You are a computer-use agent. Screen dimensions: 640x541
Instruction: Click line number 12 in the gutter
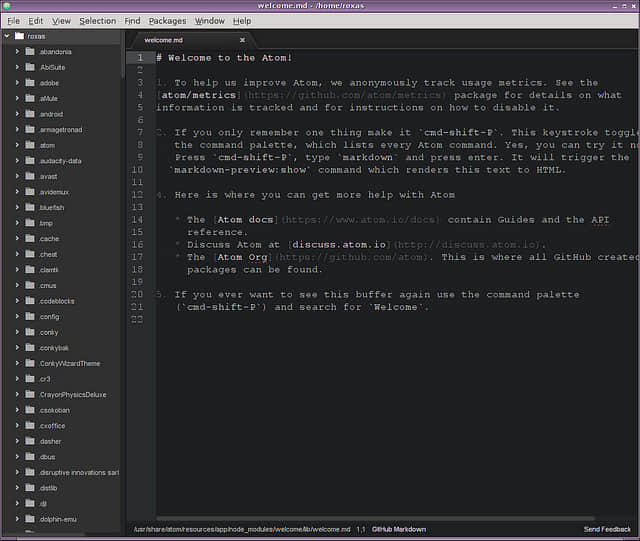tap(137, 195)
